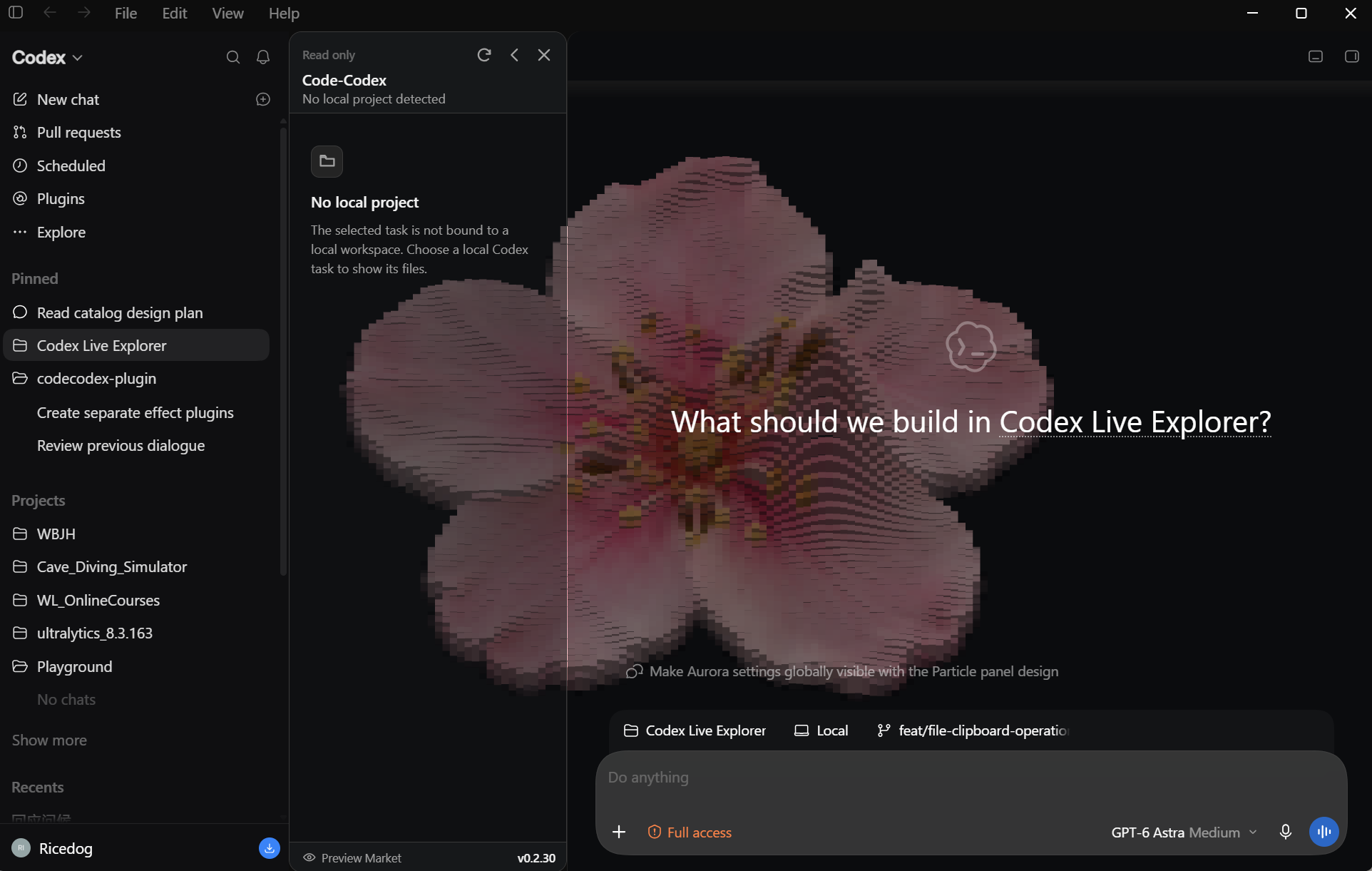Open the Edit menu
The image size is (1372, 871).
tap(174, 13)
